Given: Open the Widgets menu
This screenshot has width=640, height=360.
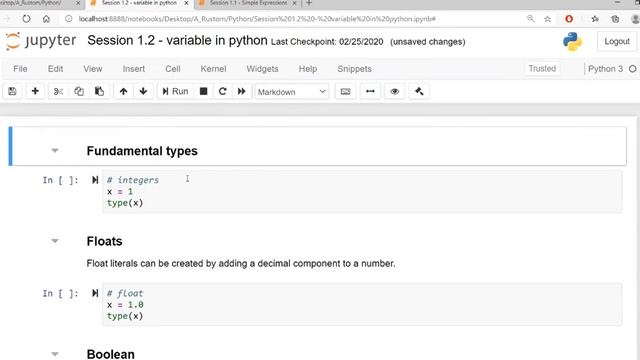Looking at the screenshot, I should 262,69.
